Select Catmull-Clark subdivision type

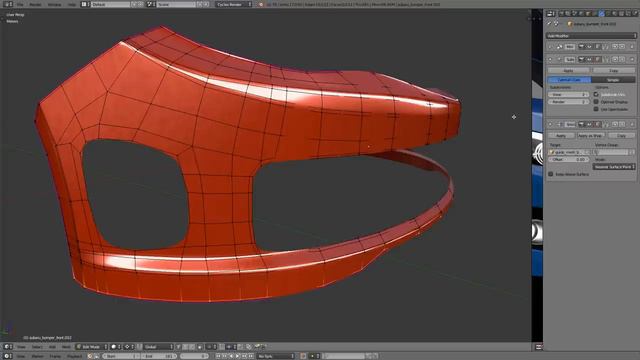tap(569, 80)
